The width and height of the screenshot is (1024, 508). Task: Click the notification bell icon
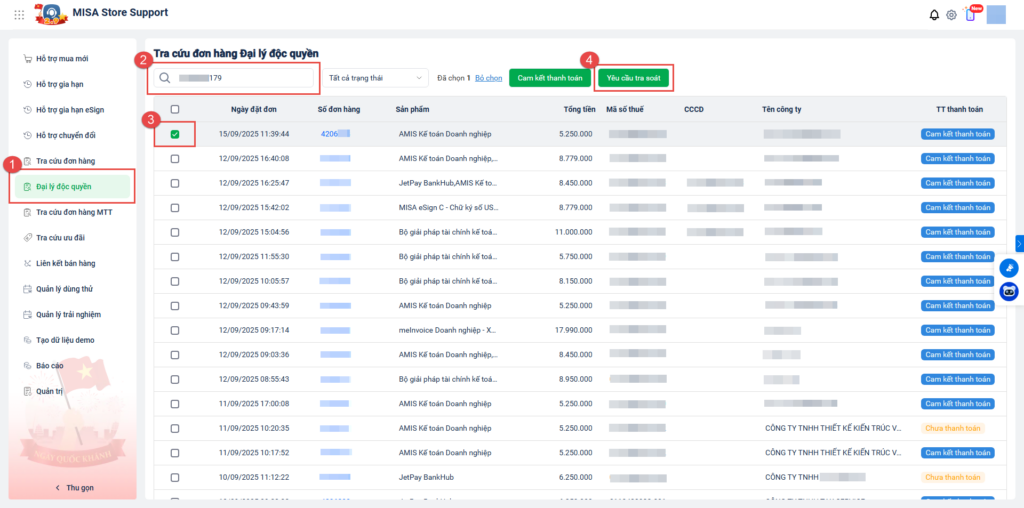click(x=934, y=14)
